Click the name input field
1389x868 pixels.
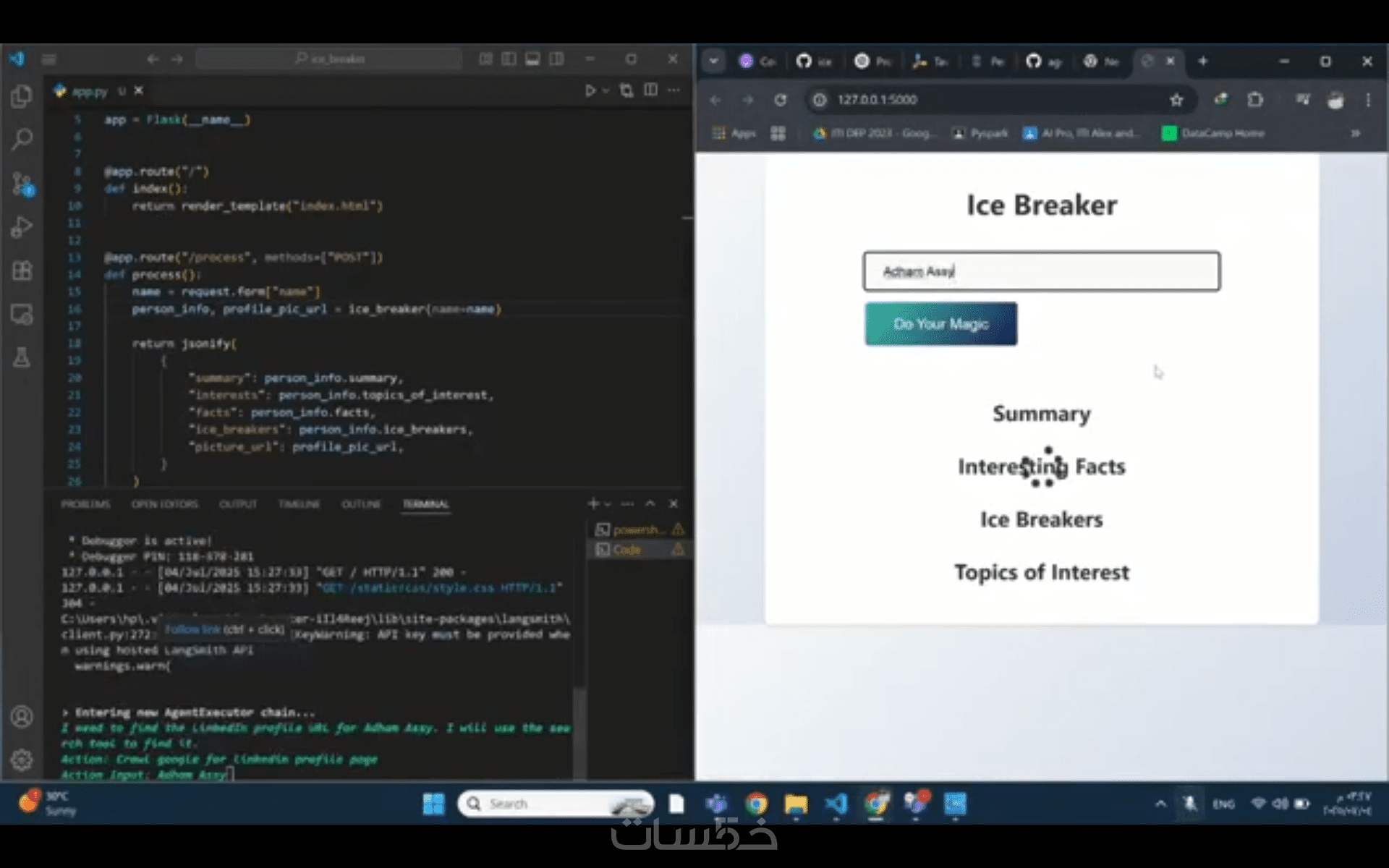click(x=1041, y=271)
